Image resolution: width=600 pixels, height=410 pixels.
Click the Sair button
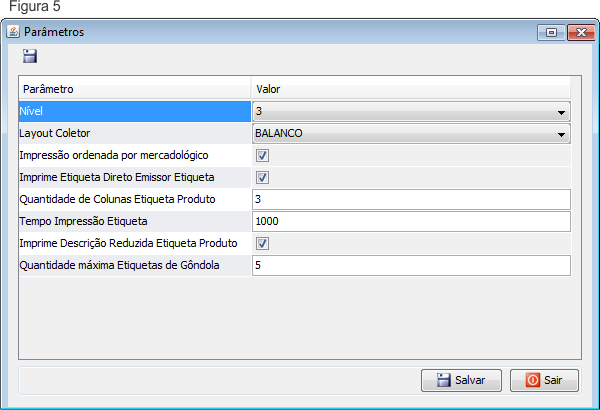tap(544, 380)
